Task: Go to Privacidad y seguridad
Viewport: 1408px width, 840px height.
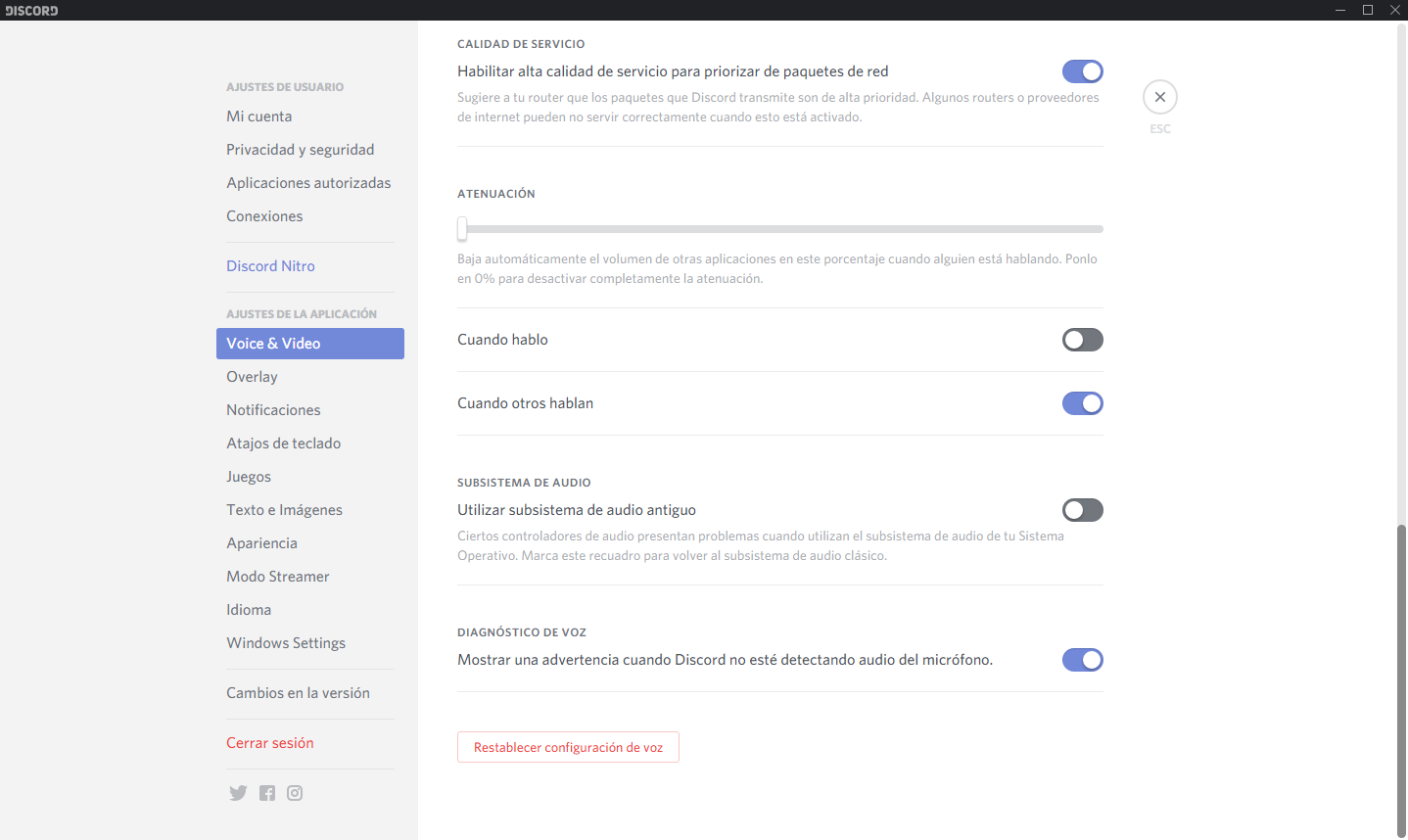Action: coord(310,150)
